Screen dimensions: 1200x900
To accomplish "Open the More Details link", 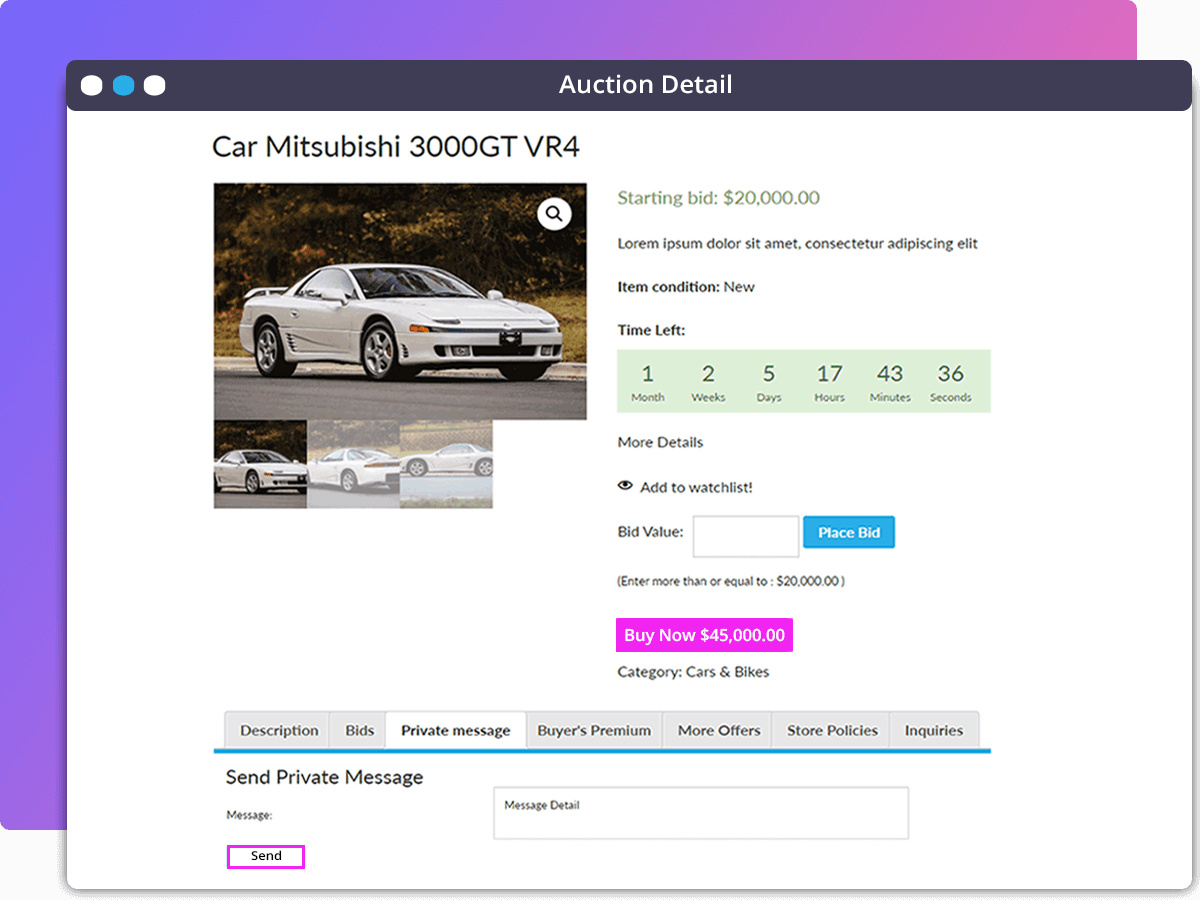I will 660,442.
